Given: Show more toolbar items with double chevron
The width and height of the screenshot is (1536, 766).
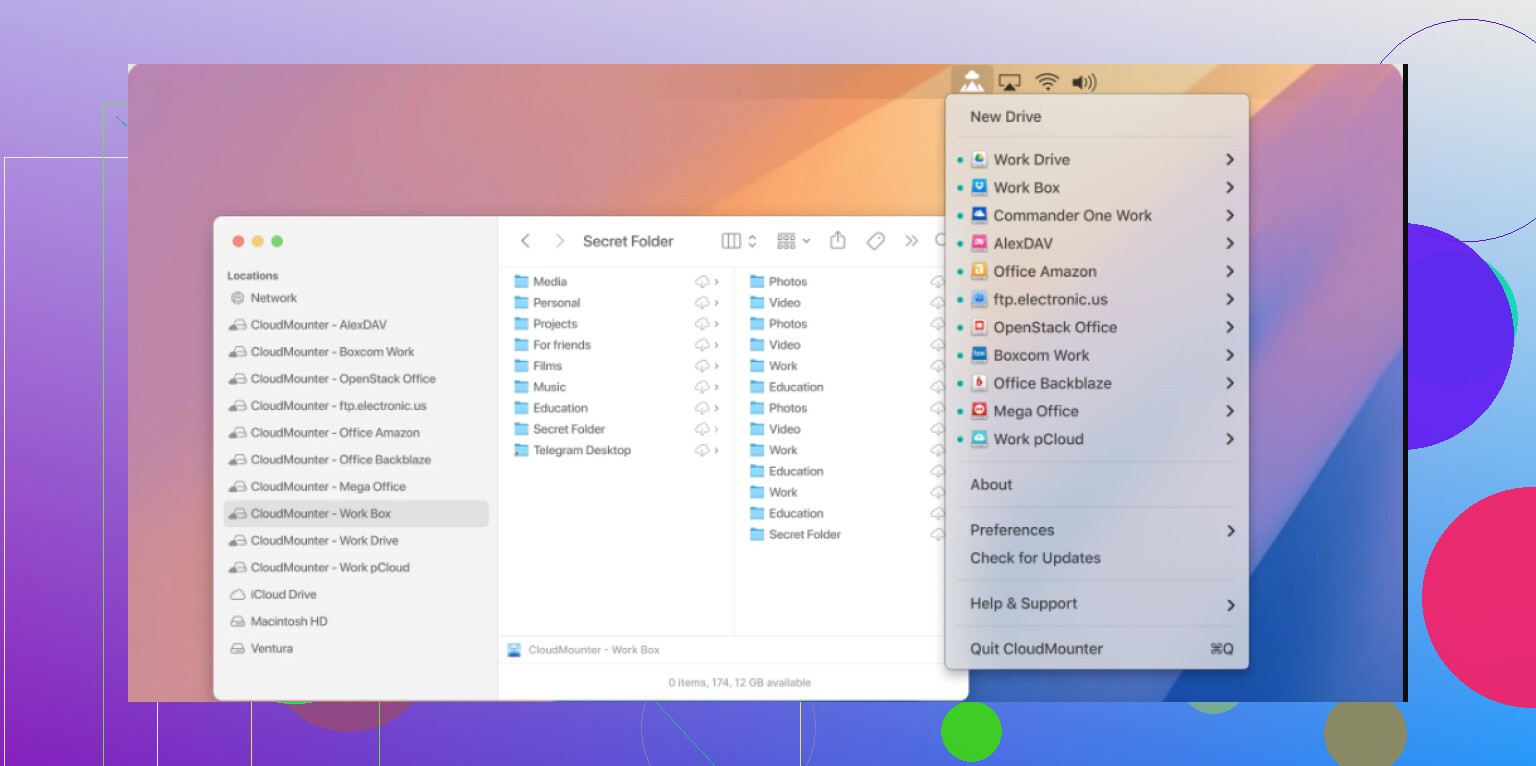Looking at the screenshot, I should coord(911,241).
